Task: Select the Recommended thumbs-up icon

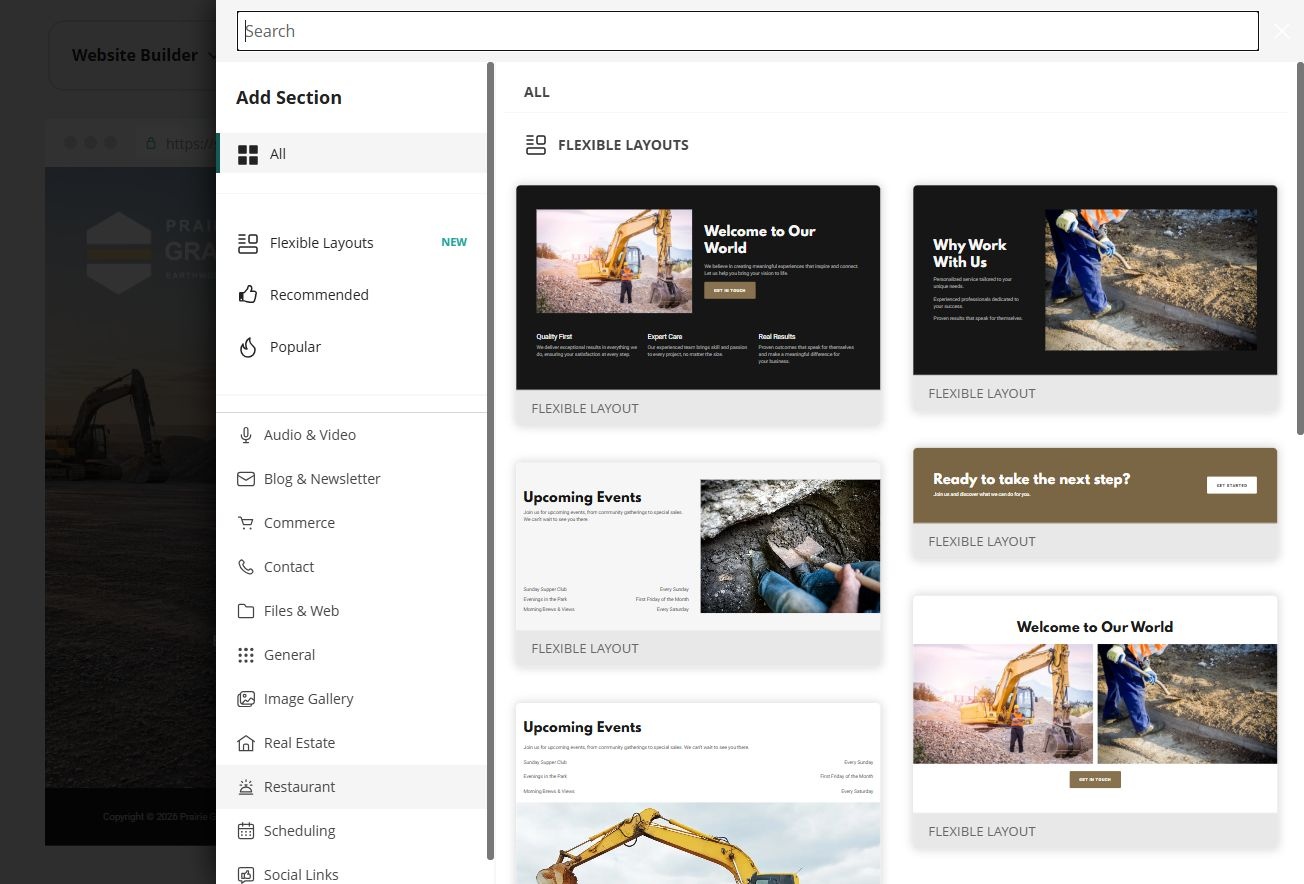Action: [x=248, y=295]
